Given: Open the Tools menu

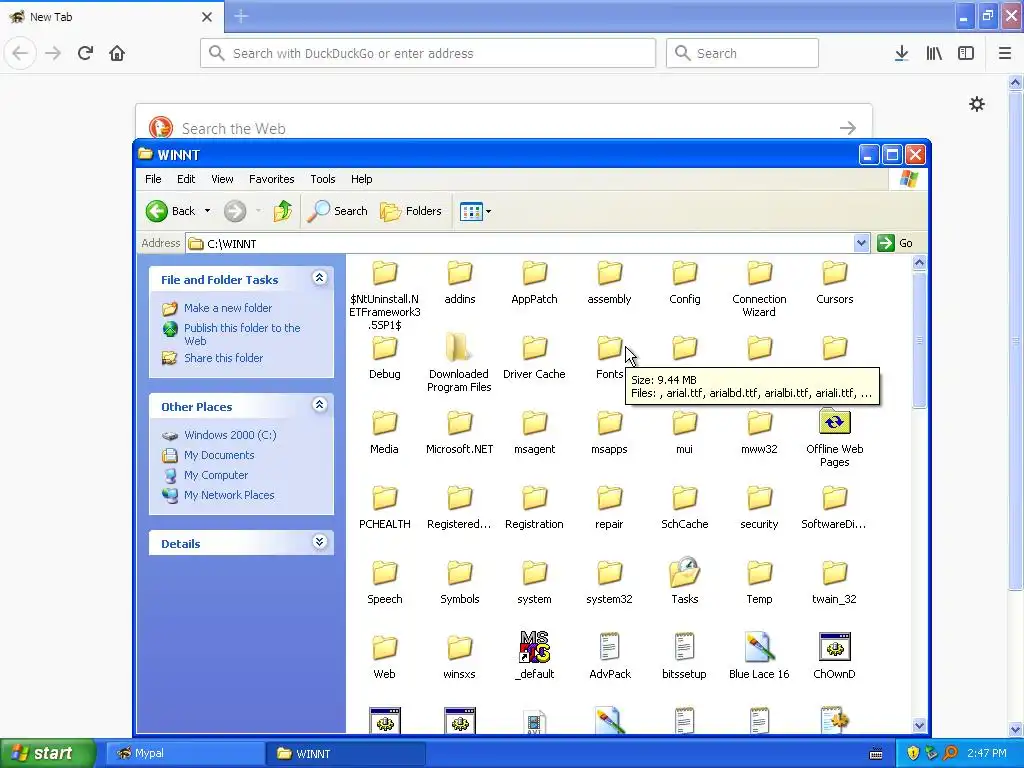Looking at the screenshot, I should (x=323, y=179).
